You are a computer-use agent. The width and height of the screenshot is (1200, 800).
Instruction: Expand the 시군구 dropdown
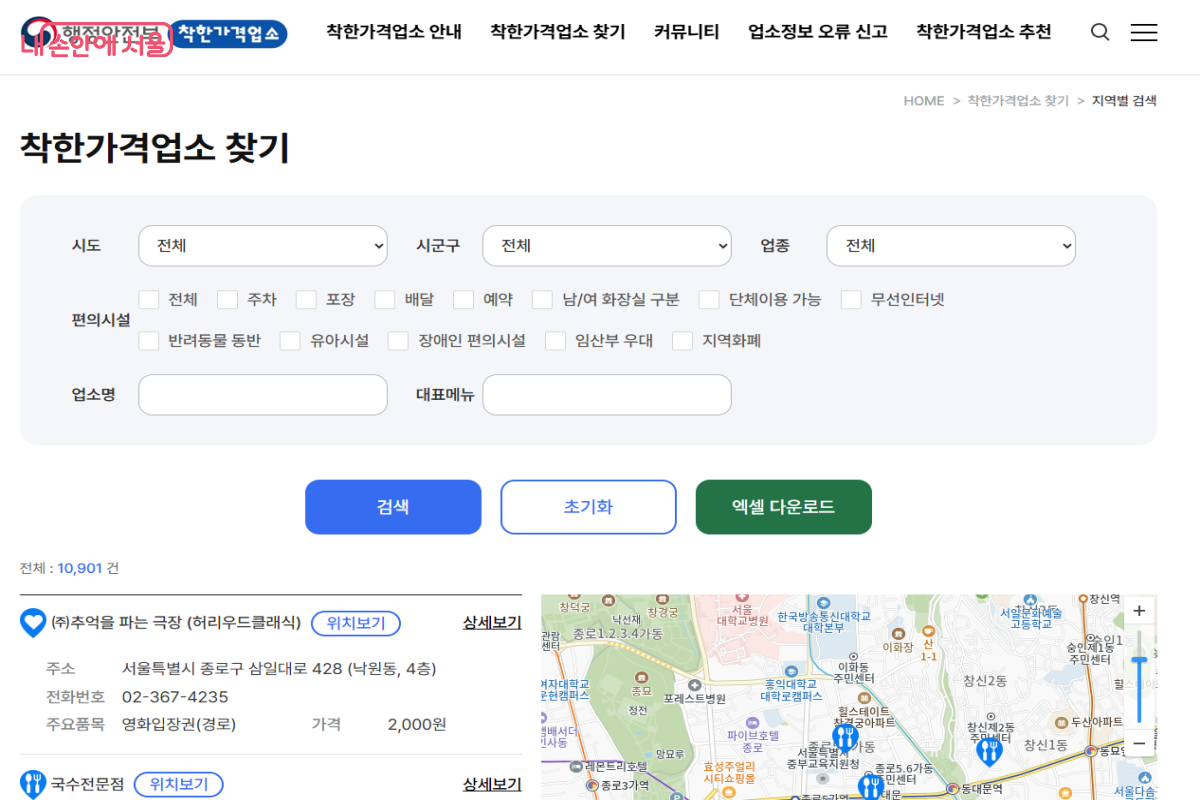click(606, 245)
